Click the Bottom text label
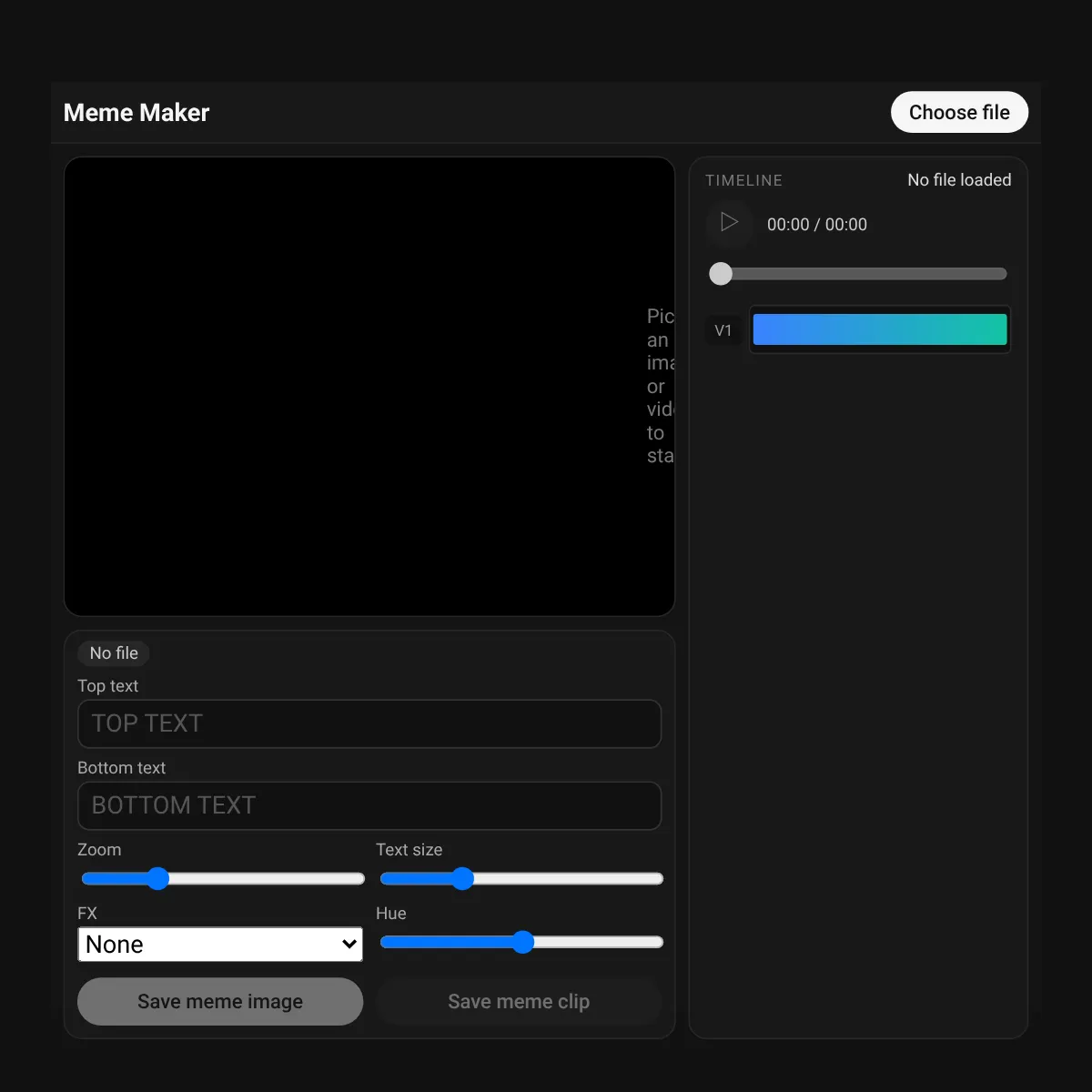This screenshot has height=1092, width=1092. [x=121, y=768]
